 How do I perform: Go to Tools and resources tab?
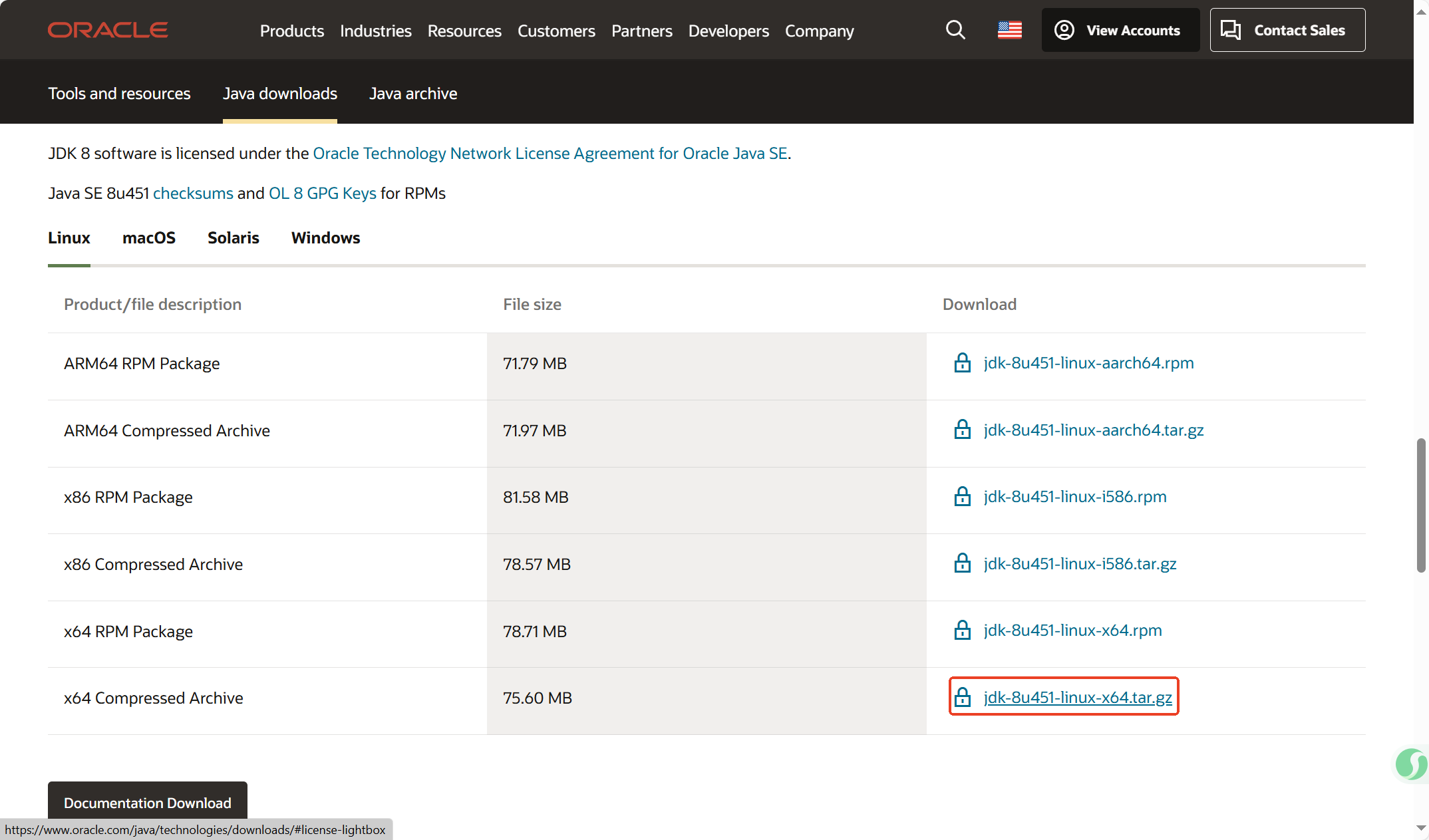119,94
